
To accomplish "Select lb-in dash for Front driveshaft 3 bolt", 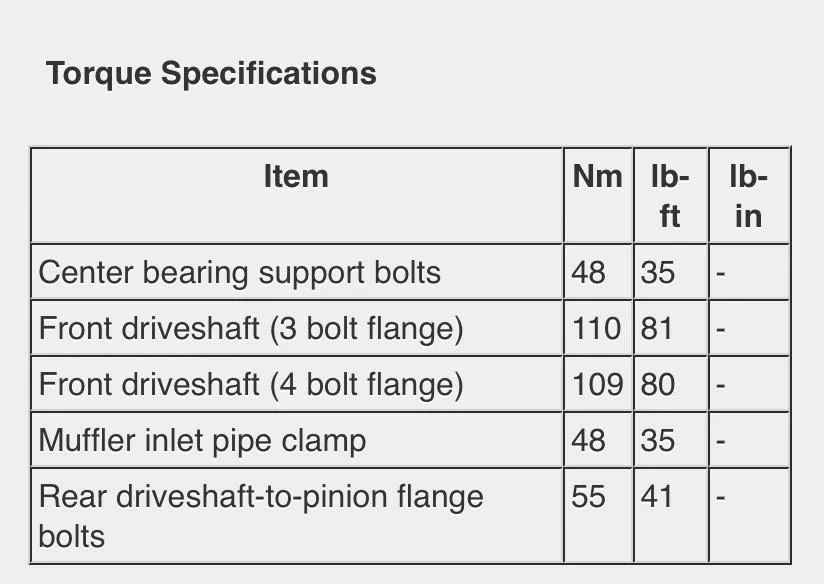I will 721,331.
